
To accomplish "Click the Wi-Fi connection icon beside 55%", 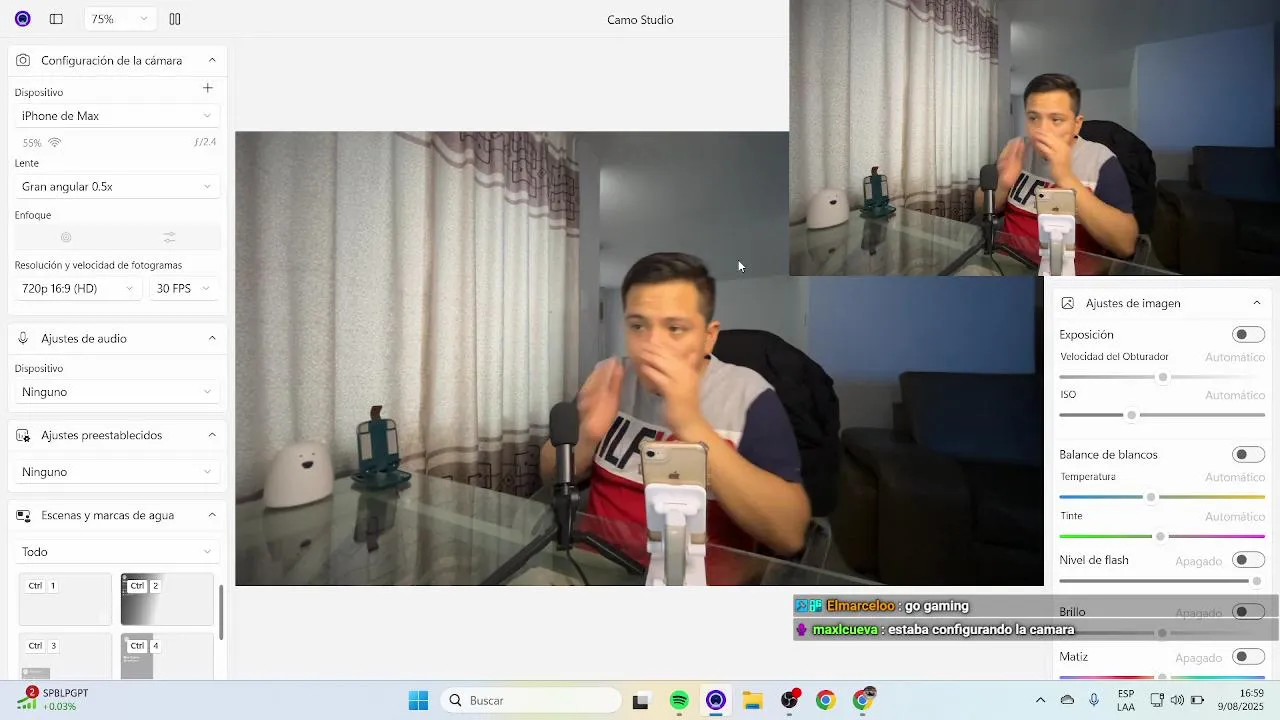I will pyautogui.click(x=55, y=143).
